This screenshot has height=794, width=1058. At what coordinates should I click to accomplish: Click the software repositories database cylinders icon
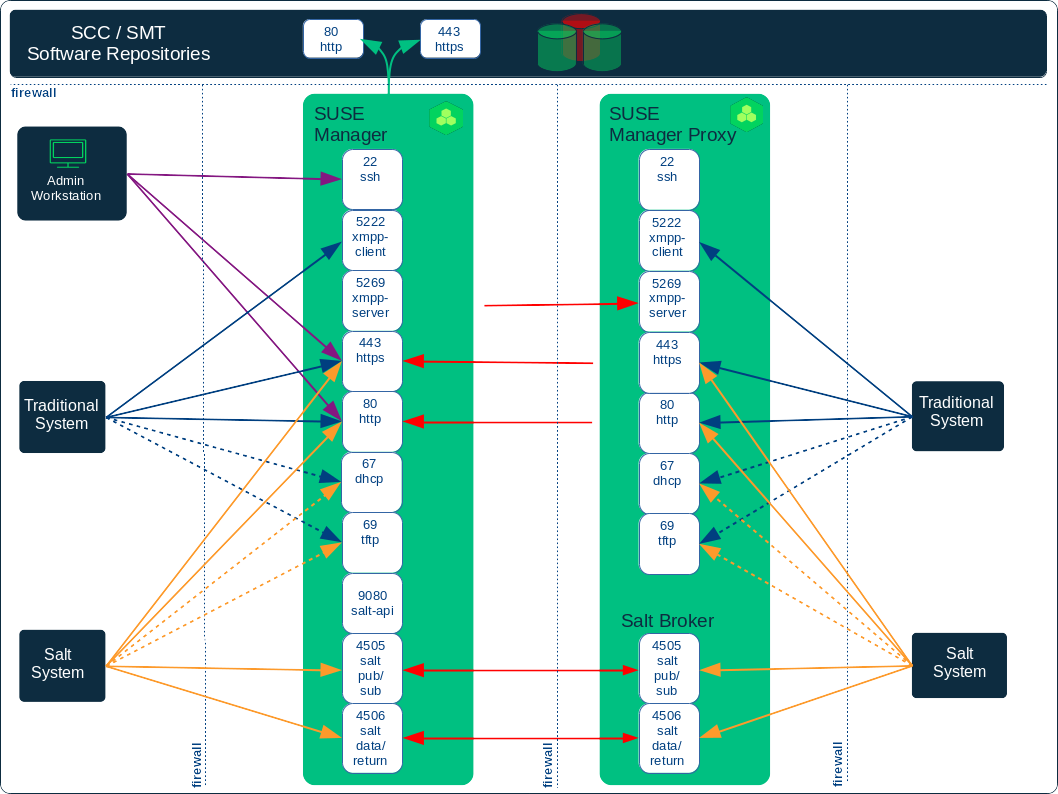tap(579, 43)
